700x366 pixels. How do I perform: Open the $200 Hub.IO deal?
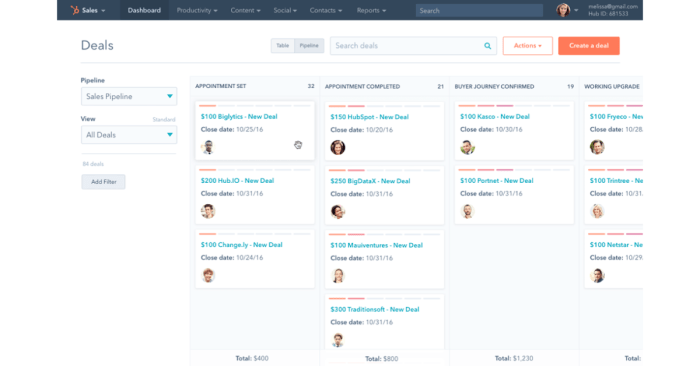point(237,181)
